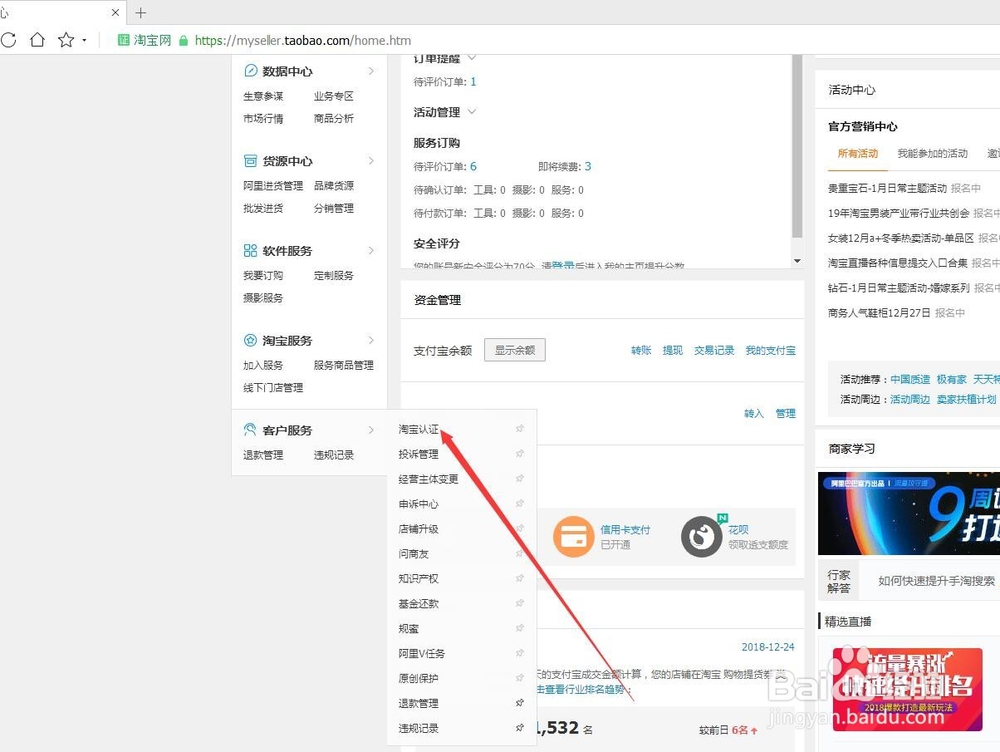The height and width of the screenshot is (752, 1000).
Task: Open the 商家学习 banner image
Action: pyautogui.click(x=909, y=513)
